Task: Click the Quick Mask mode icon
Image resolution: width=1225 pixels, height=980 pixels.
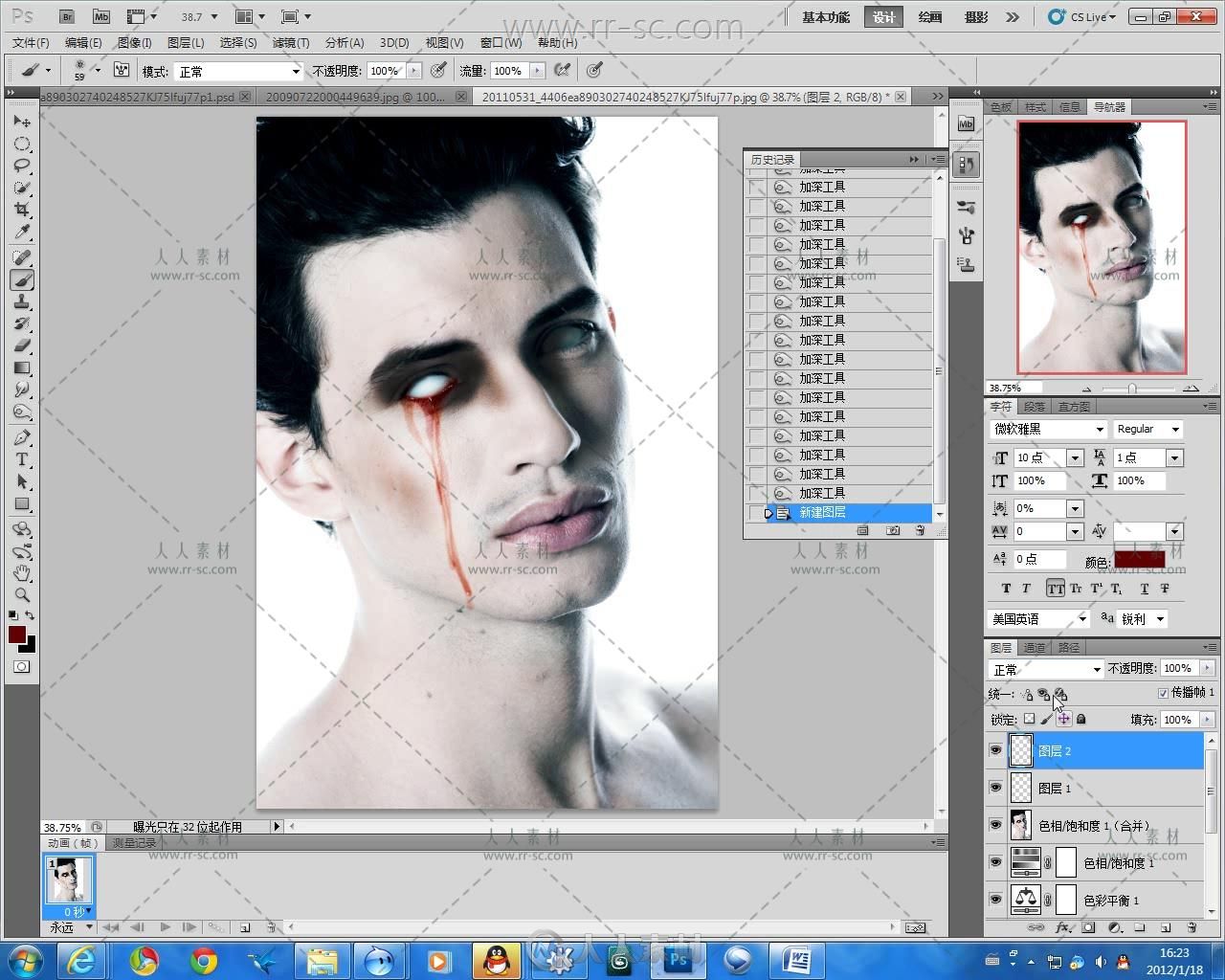Action: click(21, 666)
